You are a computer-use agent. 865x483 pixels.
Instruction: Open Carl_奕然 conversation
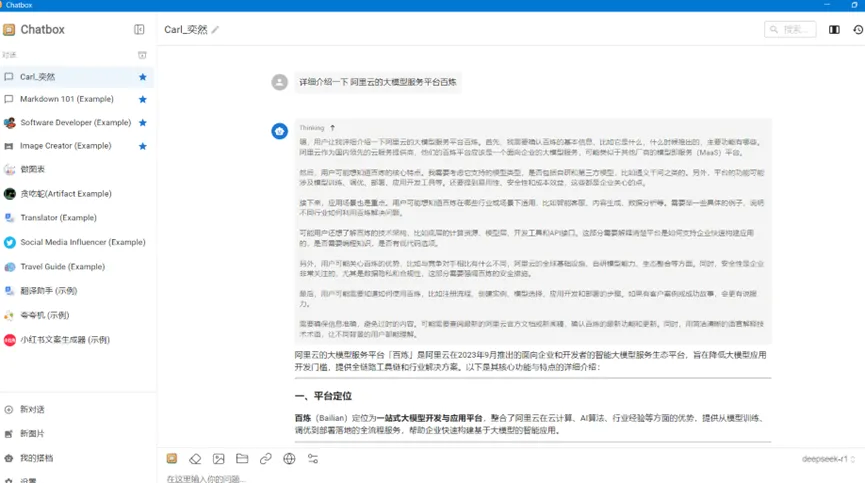[x=77, y=77]
